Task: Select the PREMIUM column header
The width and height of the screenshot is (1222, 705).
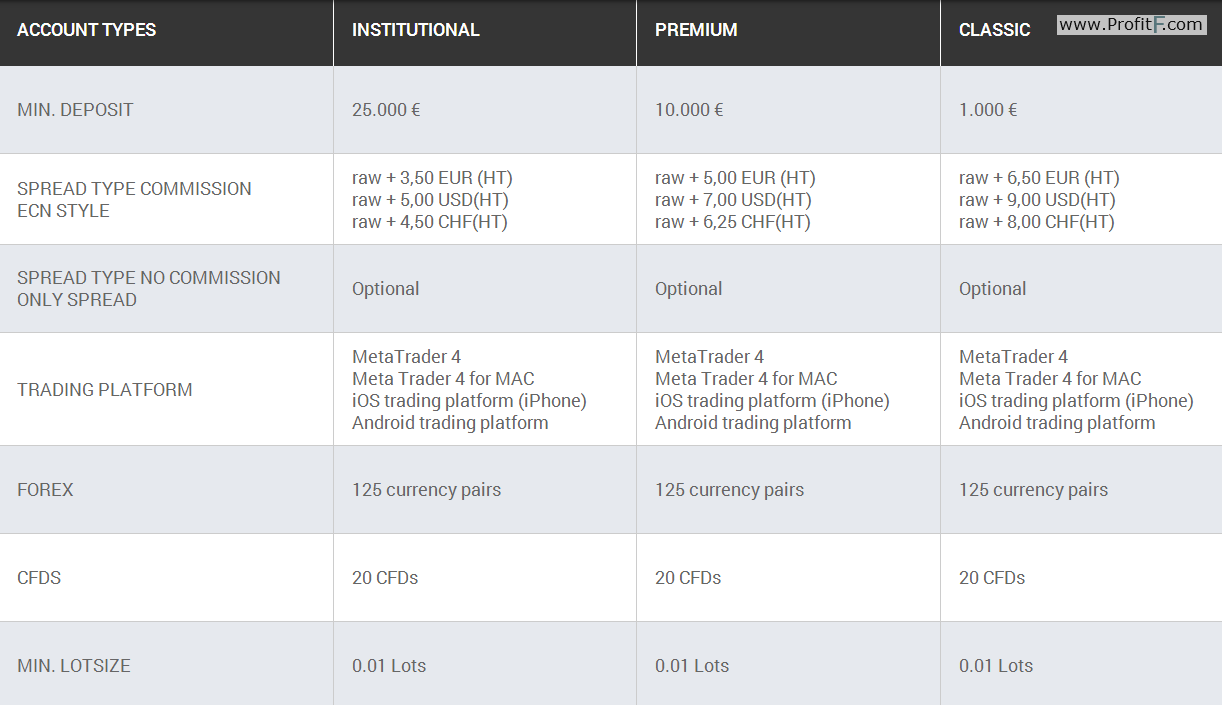Action: [696, 30]
